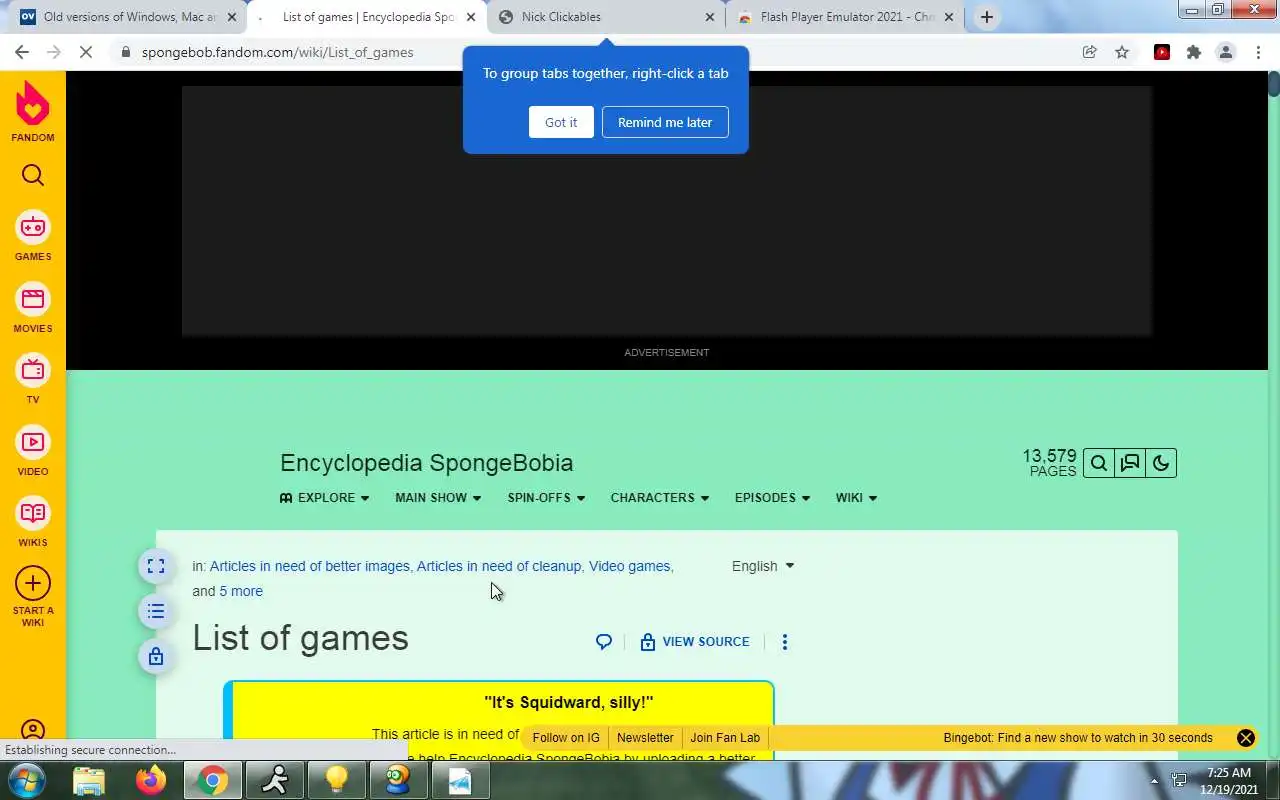Open the Games section in sidebar
Viewport: 1280px width, 800px height.
[x=33, y=237]
